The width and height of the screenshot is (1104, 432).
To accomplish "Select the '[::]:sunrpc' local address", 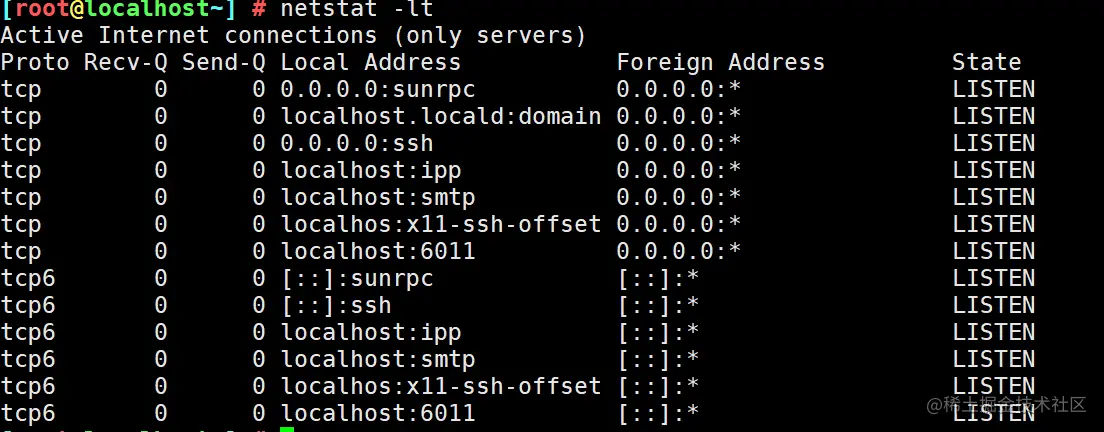I will pos(357,279).
